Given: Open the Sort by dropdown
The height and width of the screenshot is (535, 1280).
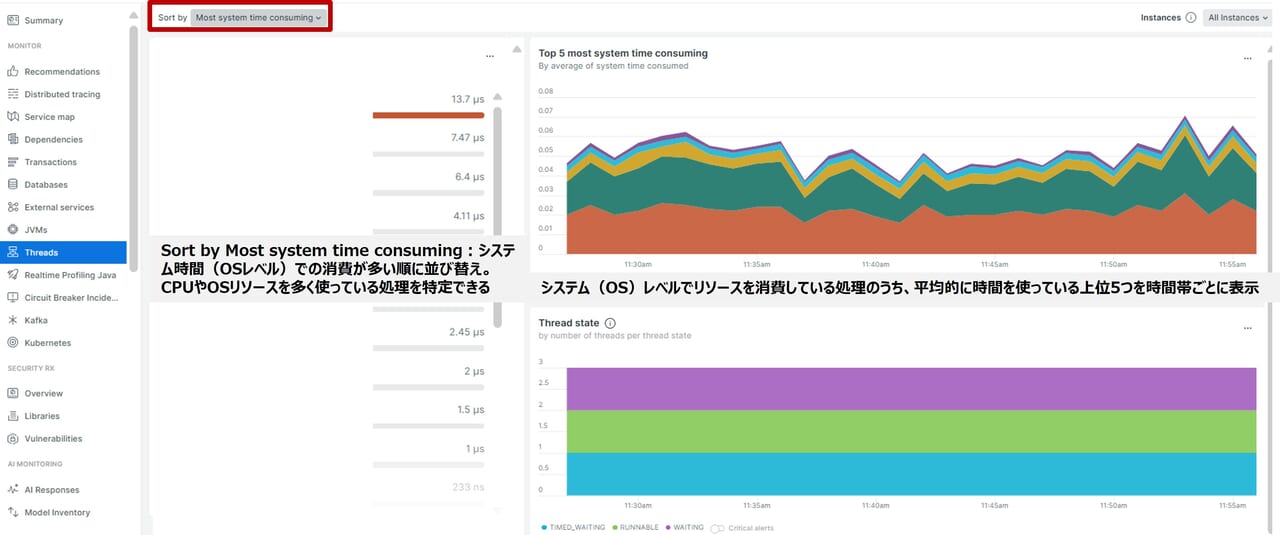Looking at the screenshot, I should (x=258, y=18).
